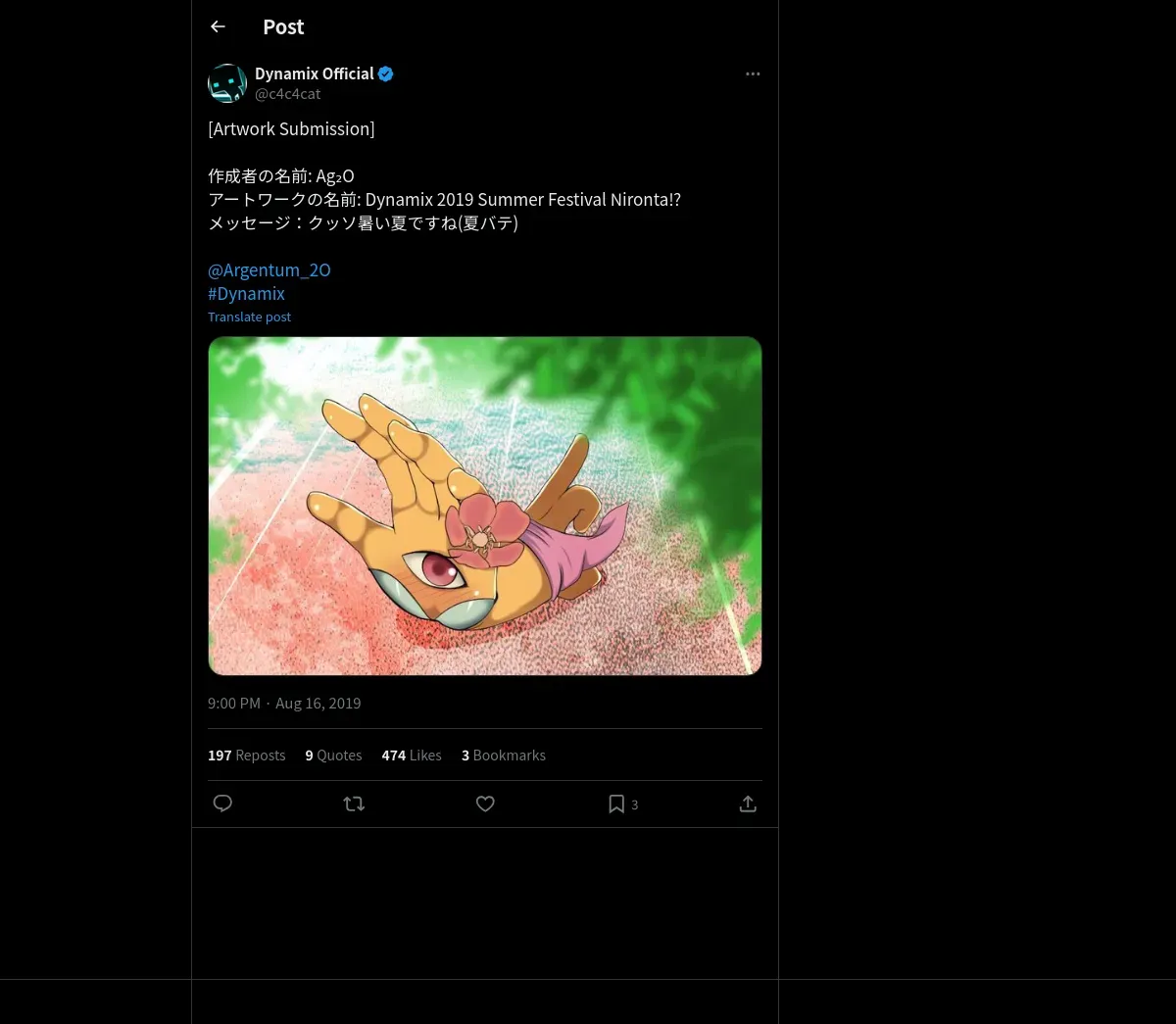The height and width of the screenshot is (1024, 1176).
Task: Repost this post using the repost icon
Action: click(354, 804)
